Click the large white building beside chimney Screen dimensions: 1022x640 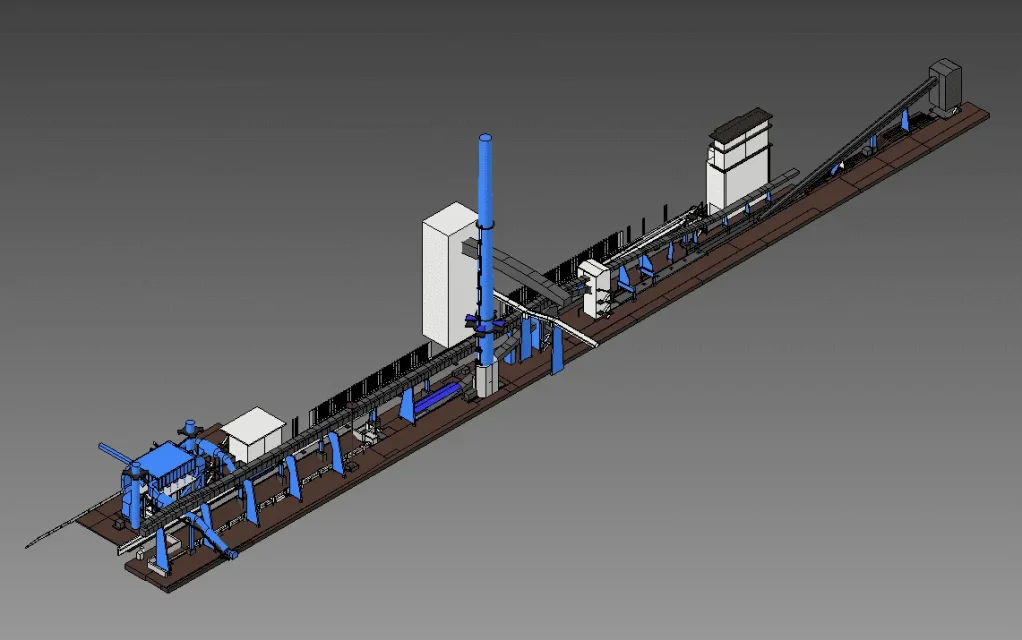pos(448,274)
